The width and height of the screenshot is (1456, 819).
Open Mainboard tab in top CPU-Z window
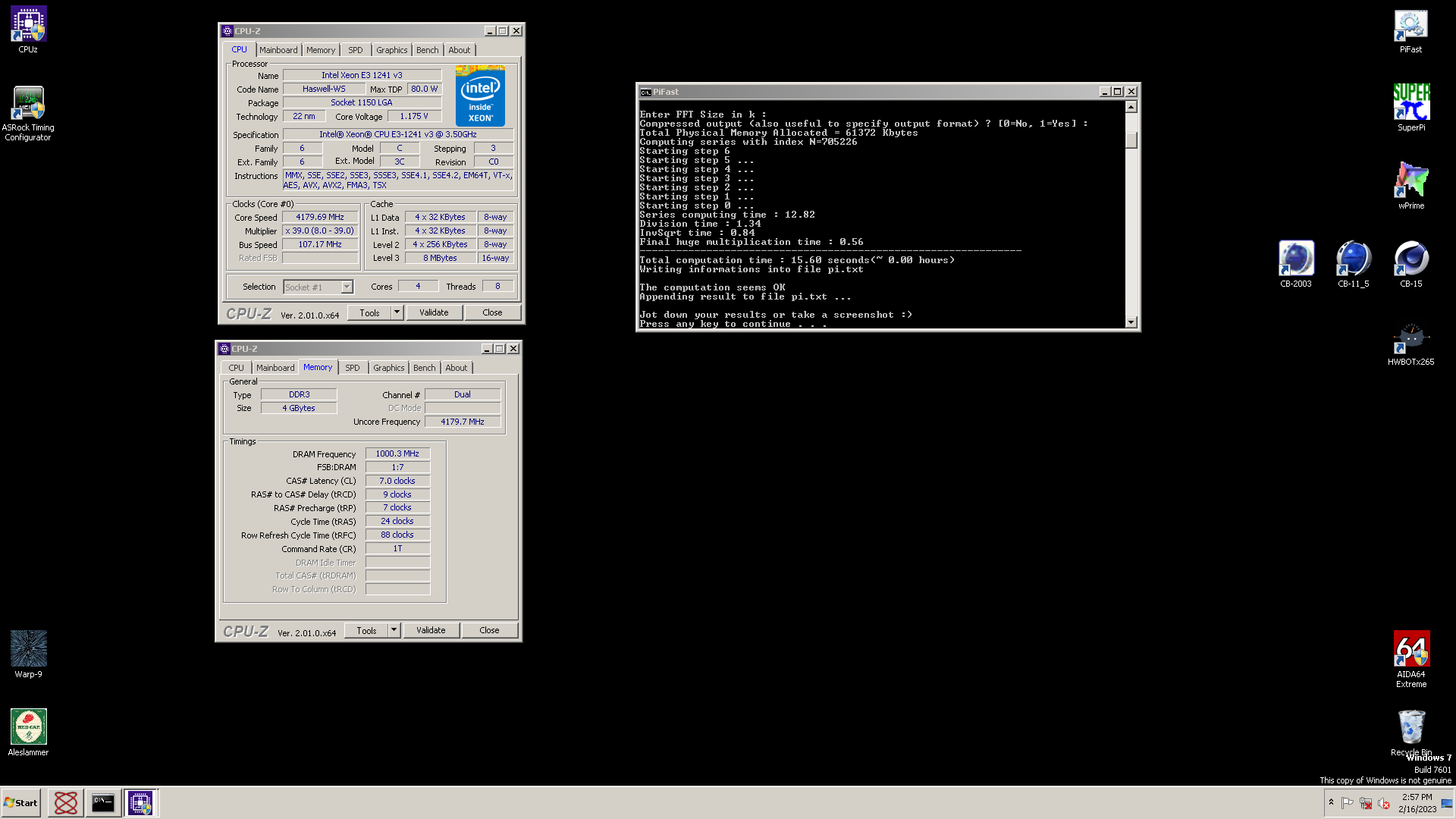click(x=278, y=50)
